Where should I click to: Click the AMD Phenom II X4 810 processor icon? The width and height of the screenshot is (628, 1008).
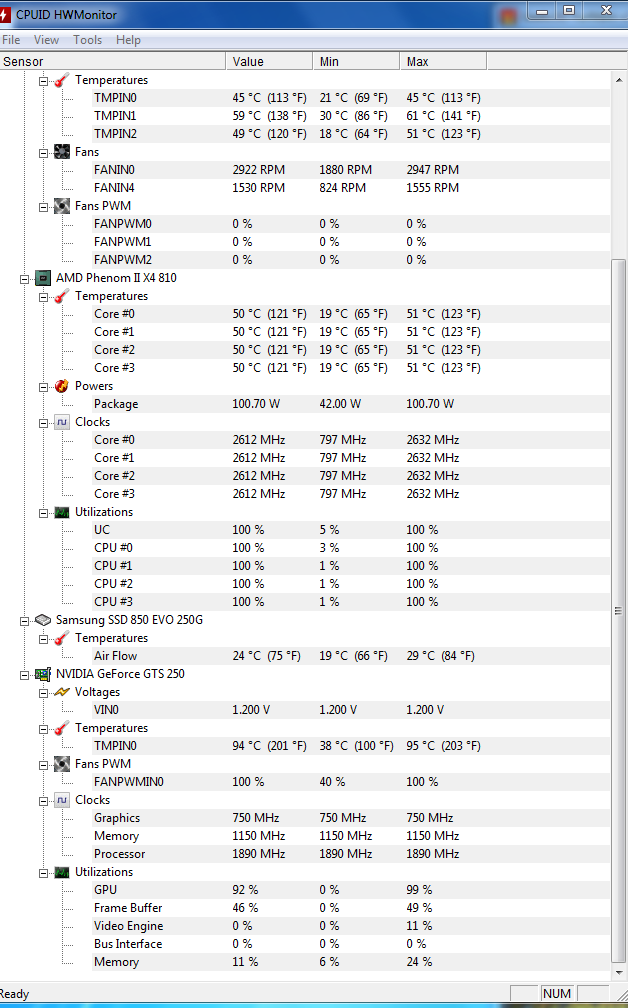point(43,278)
